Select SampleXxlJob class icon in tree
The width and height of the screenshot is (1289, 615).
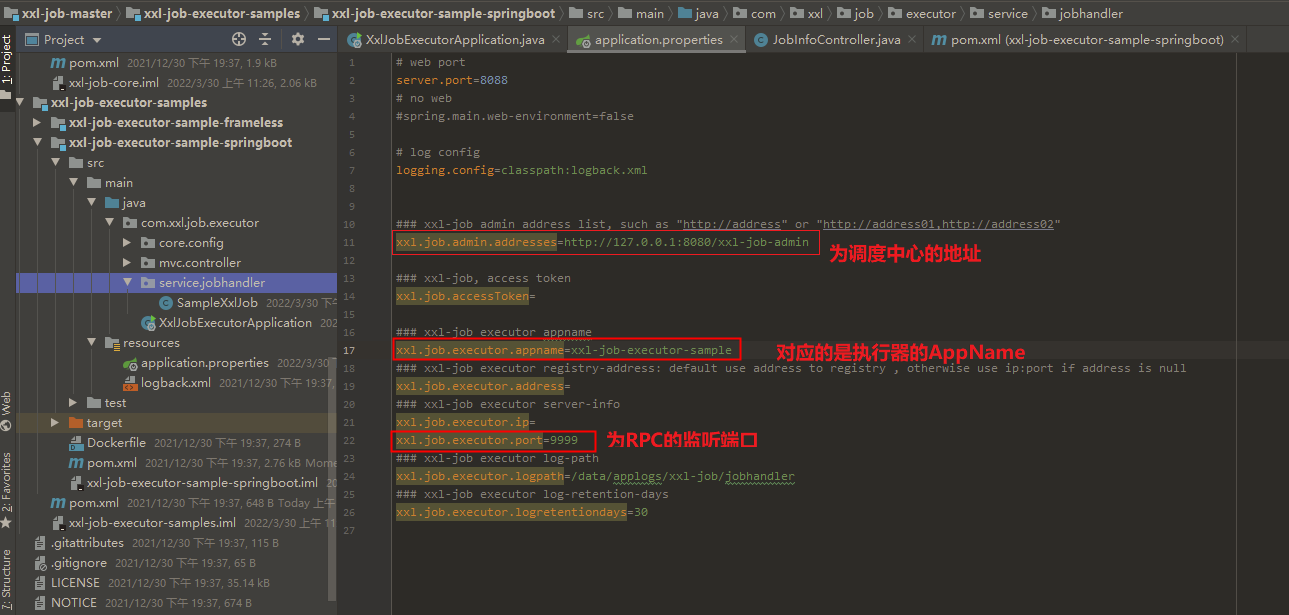(166, 303)
